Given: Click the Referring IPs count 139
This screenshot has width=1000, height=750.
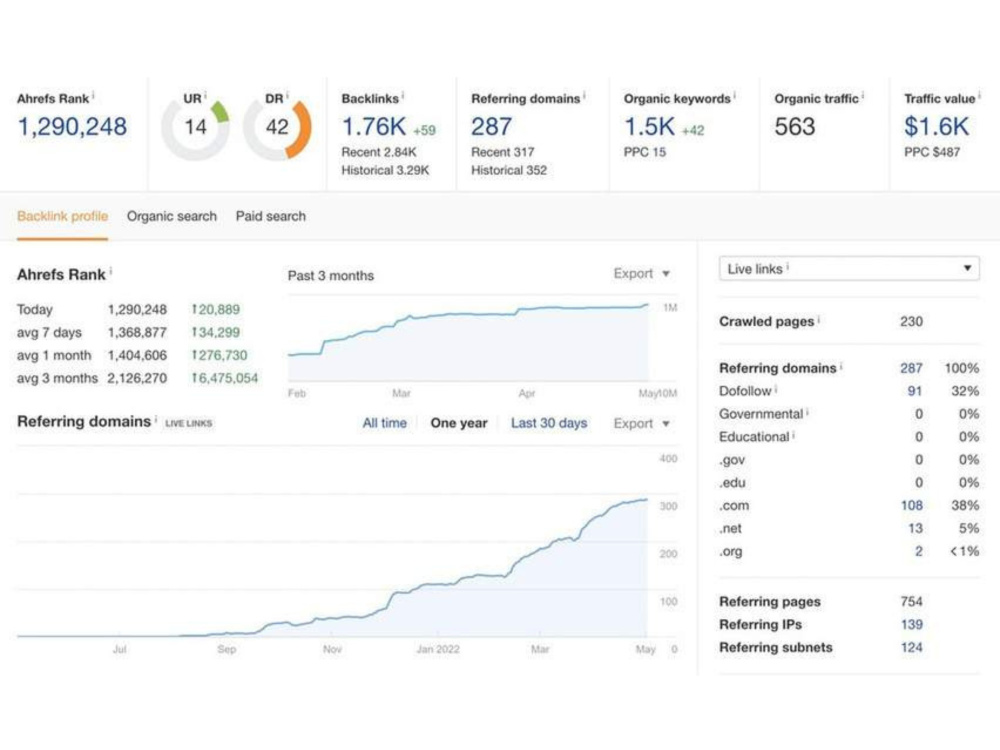Looking at the screenshot, I should click(x=911, y=624).
